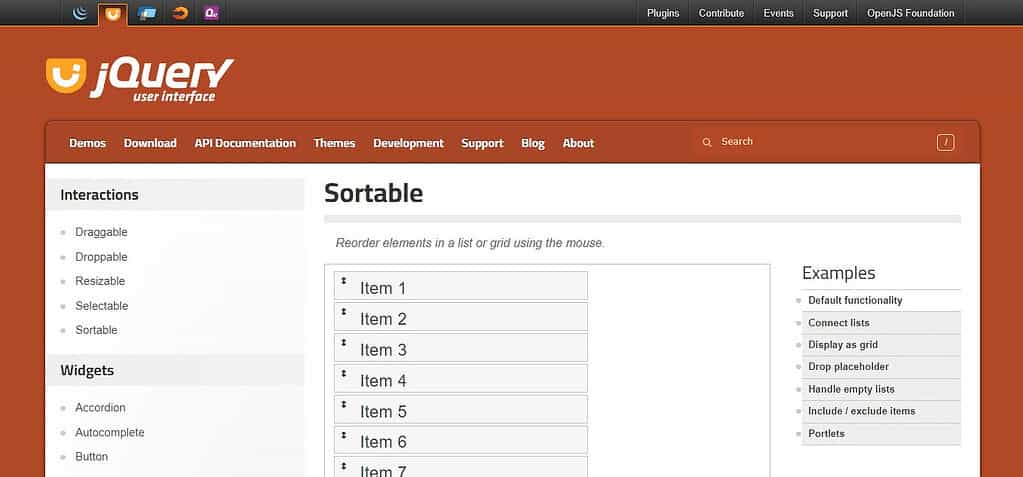This screenshot has height=477, width=1023.
Task: Open the Themes page
Action: coord(334,143)
